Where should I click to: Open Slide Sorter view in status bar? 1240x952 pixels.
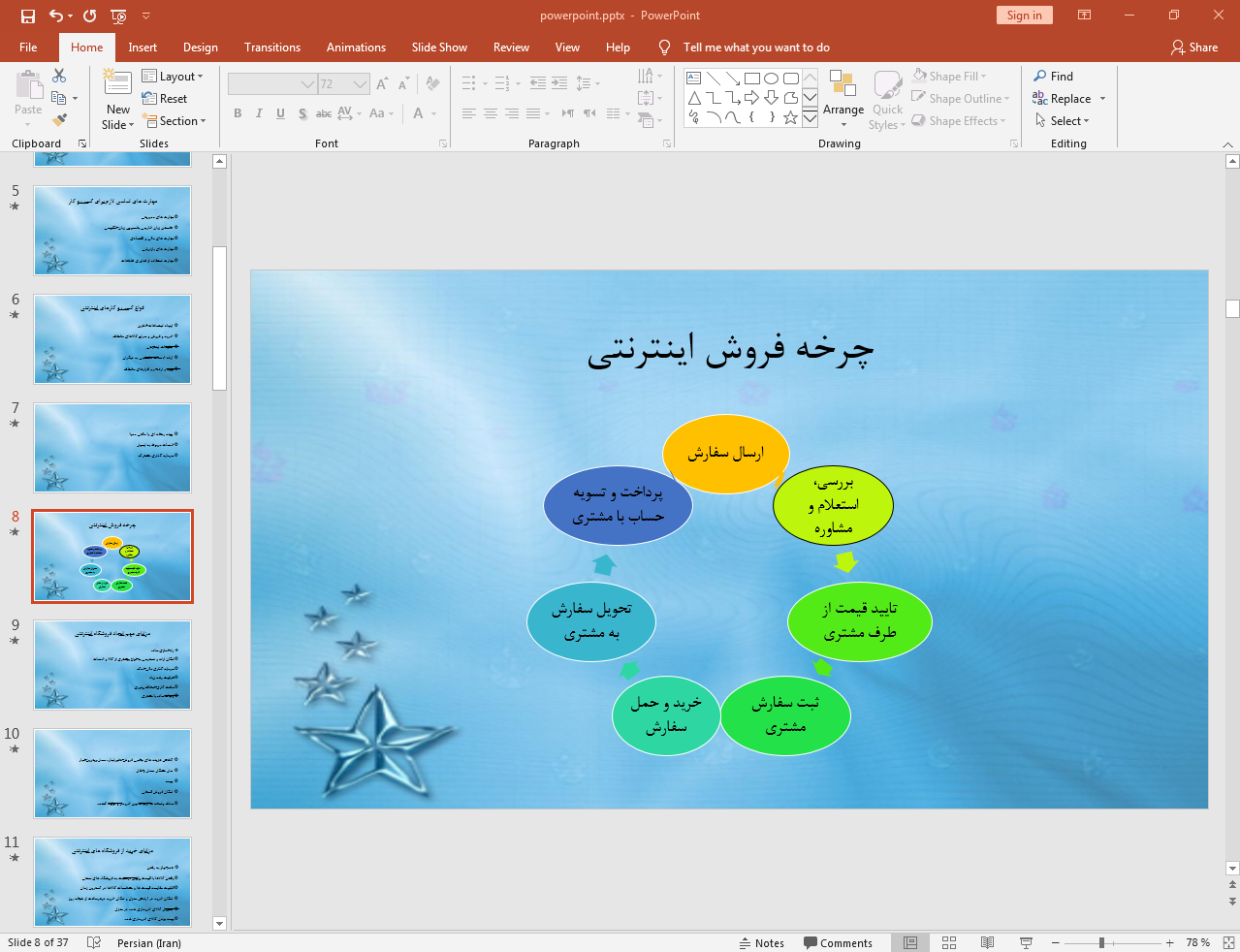point(949,942)
